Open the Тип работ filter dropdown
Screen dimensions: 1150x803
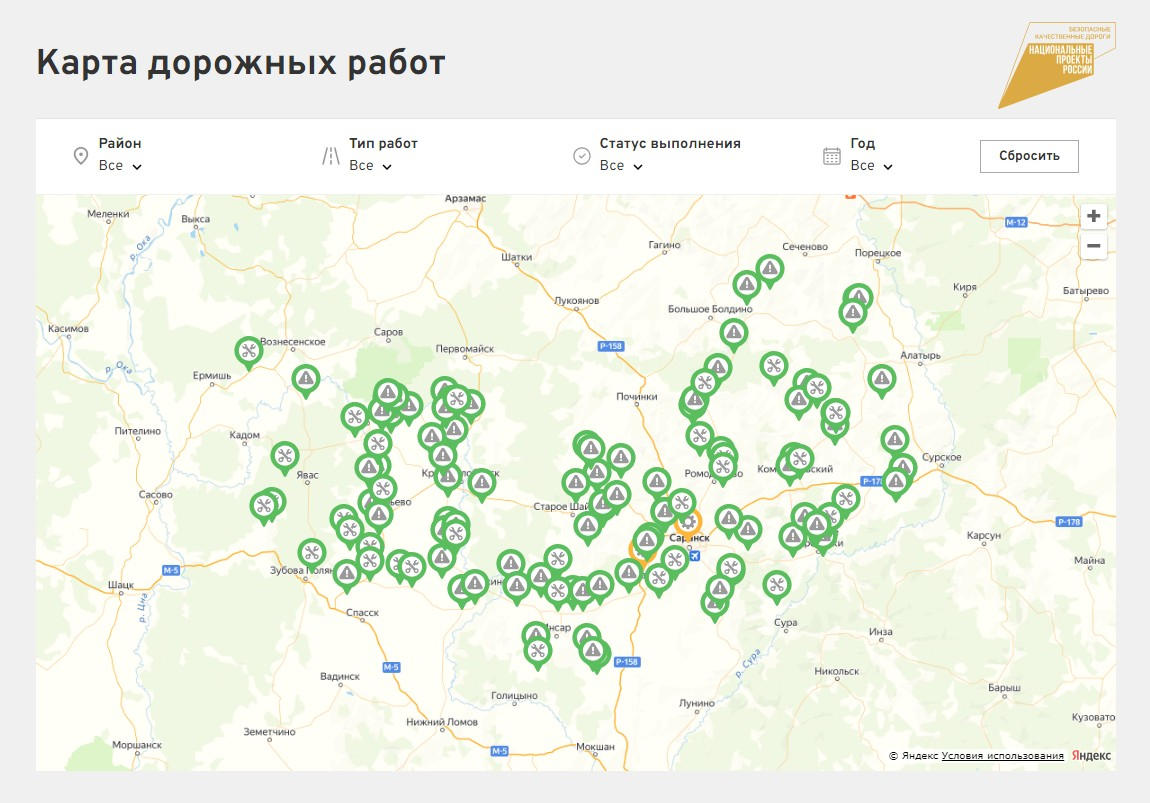(x=370, y=166)
